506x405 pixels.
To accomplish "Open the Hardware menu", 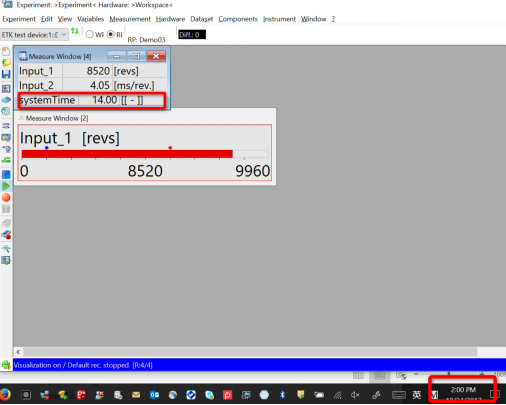I will 170,19.
